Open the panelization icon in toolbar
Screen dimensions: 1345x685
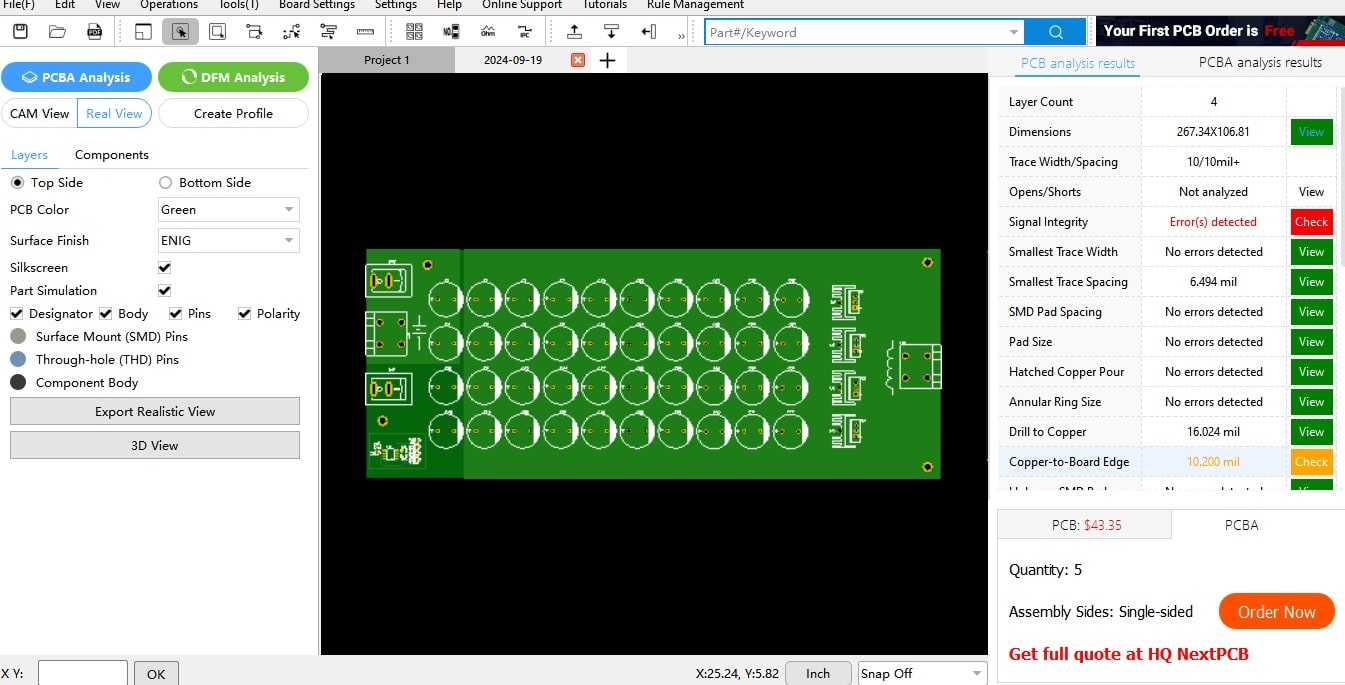click(x=415, y=31)
